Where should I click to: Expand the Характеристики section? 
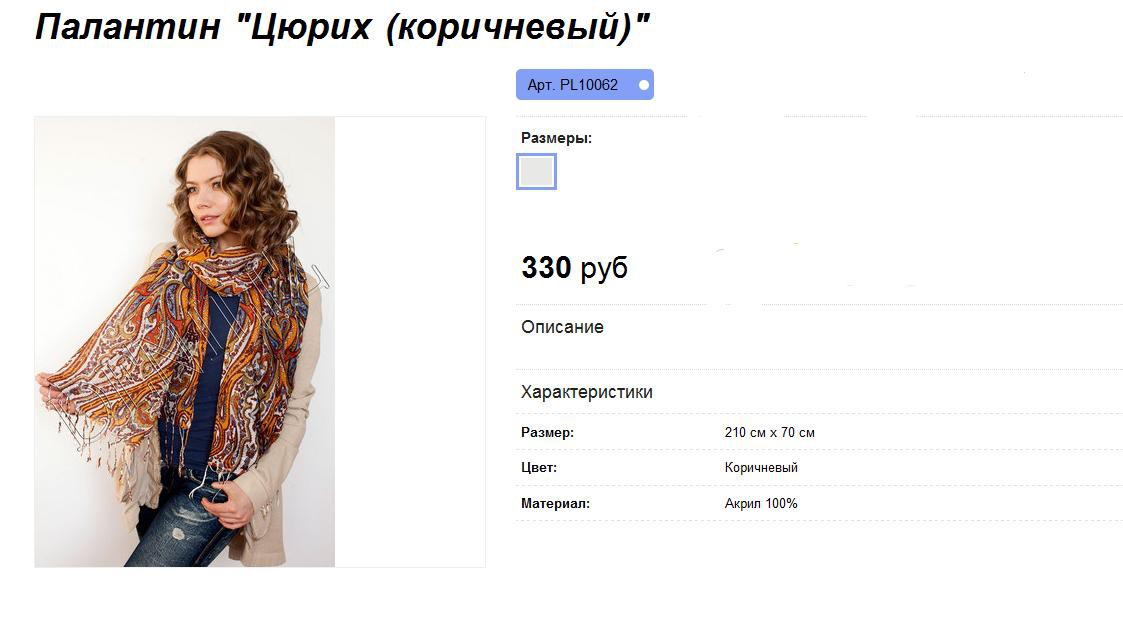(587, 392)
